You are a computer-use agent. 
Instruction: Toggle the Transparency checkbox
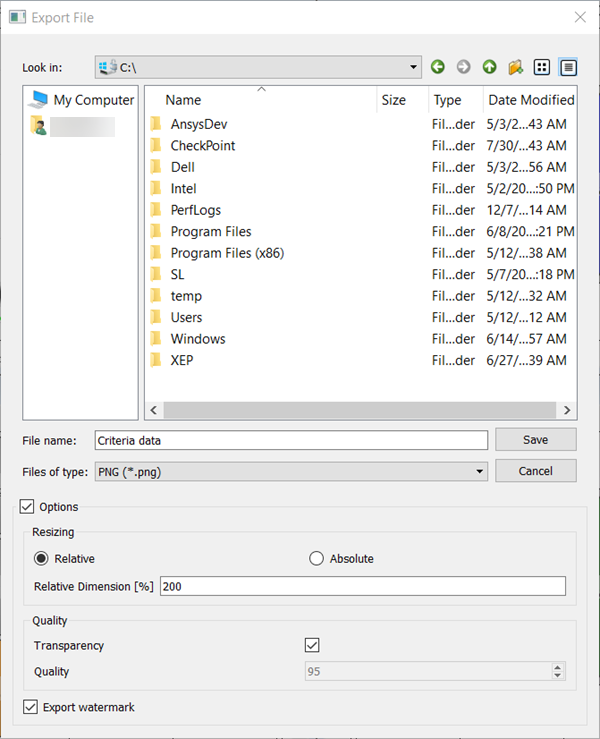[312, 645]
